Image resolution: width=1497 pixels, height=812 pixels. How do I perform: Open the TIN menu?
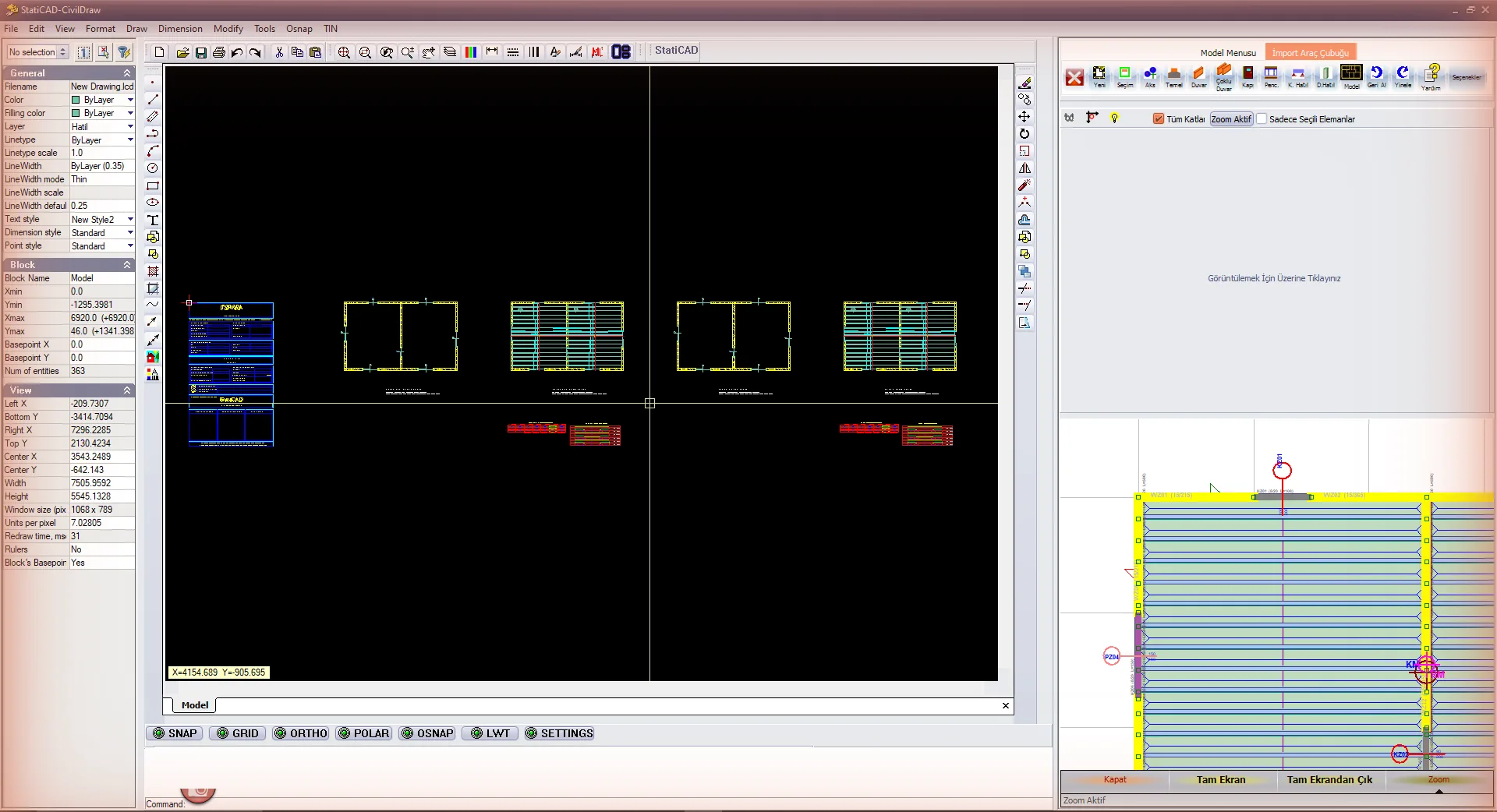coord(331,29)
